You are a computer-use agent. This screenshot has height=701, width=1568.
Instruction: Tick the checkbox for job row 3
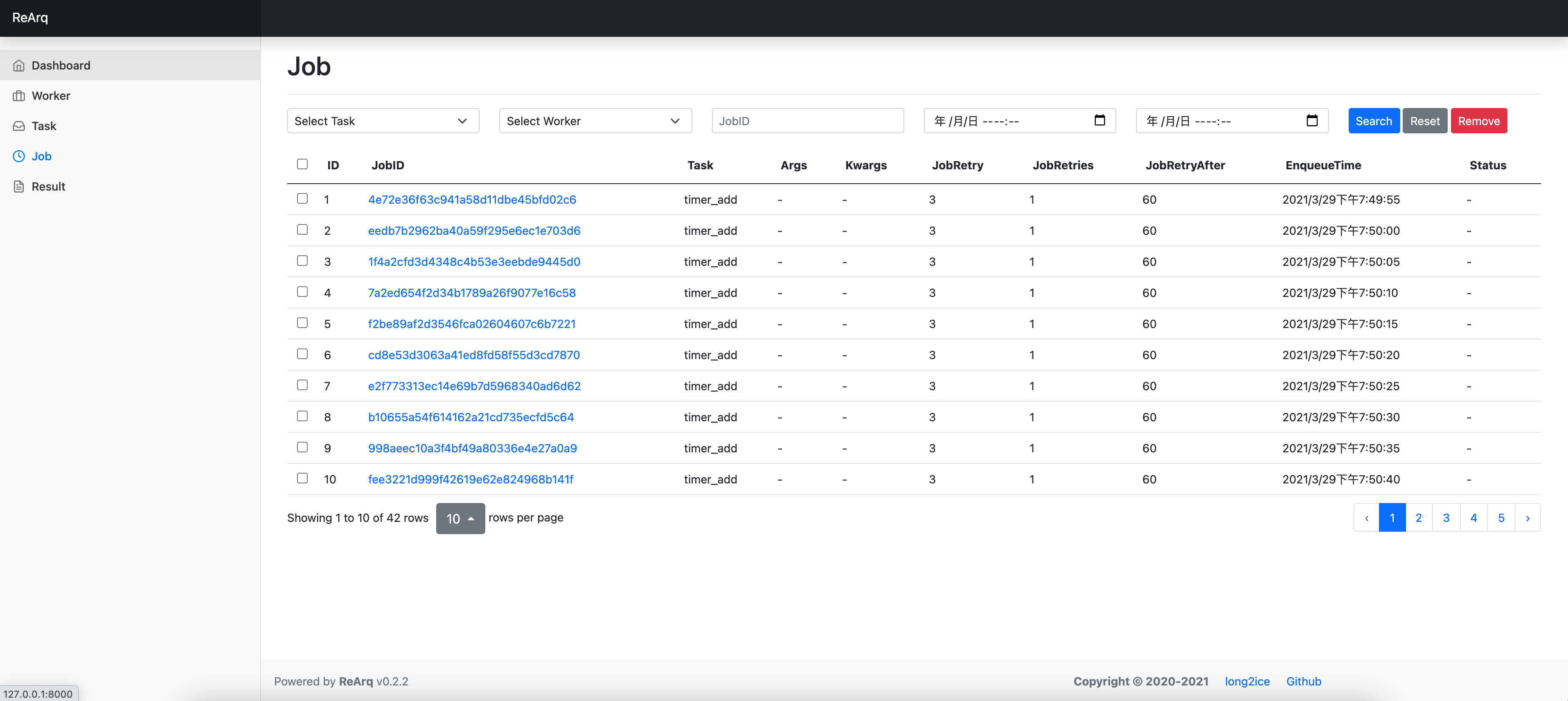pos(302,261)
